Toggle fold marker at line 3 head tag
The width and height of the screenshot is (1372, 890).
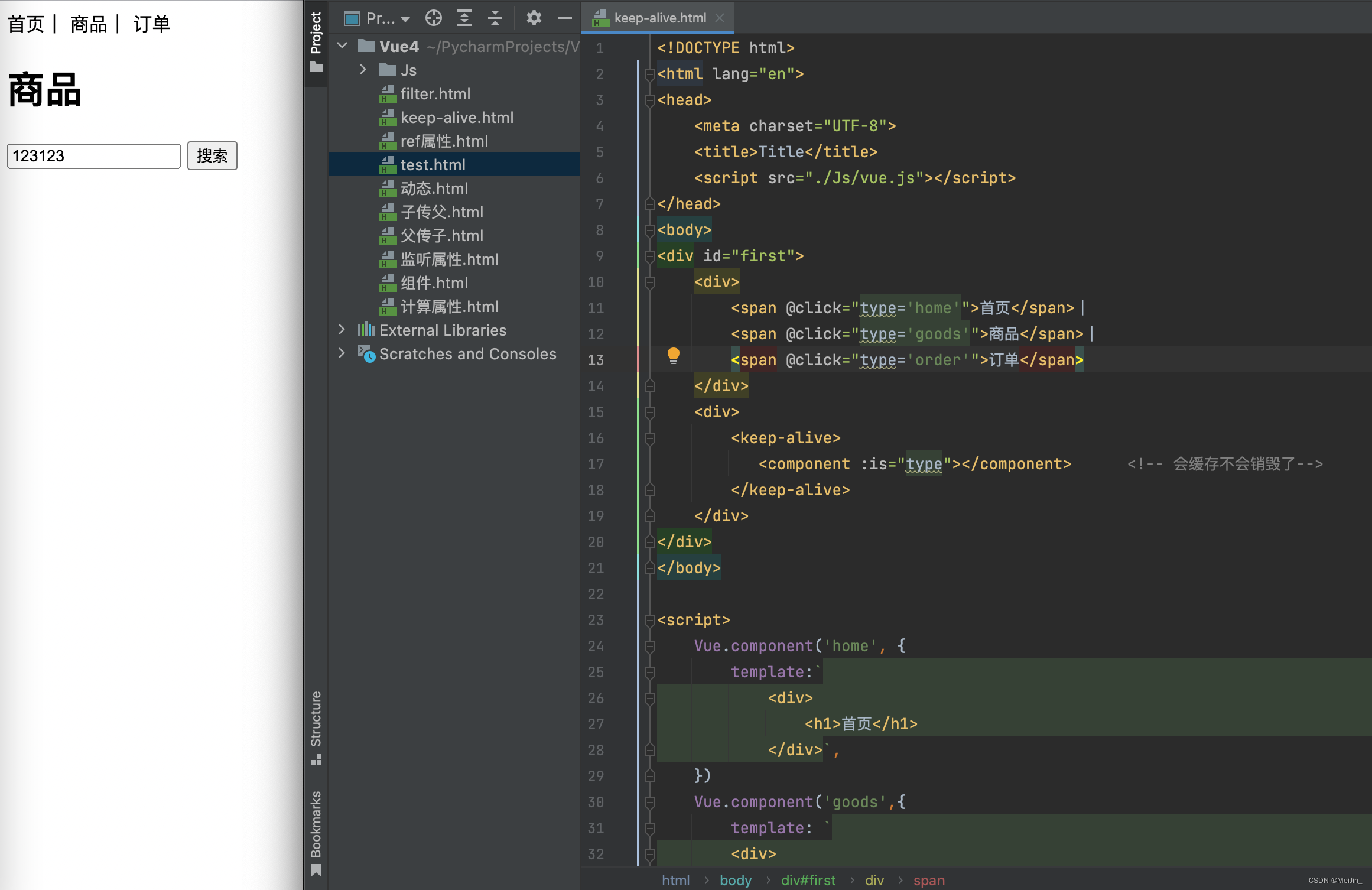649,100
